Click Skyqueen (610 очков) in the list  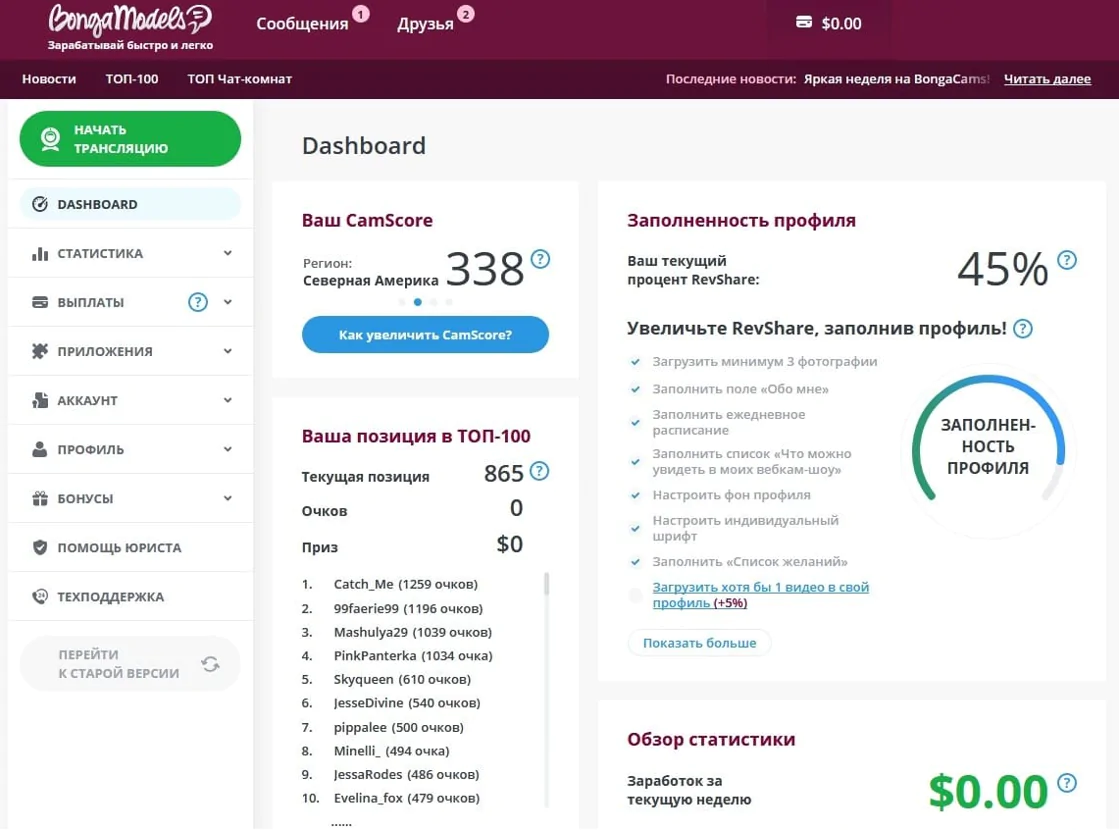pos(402,679)
